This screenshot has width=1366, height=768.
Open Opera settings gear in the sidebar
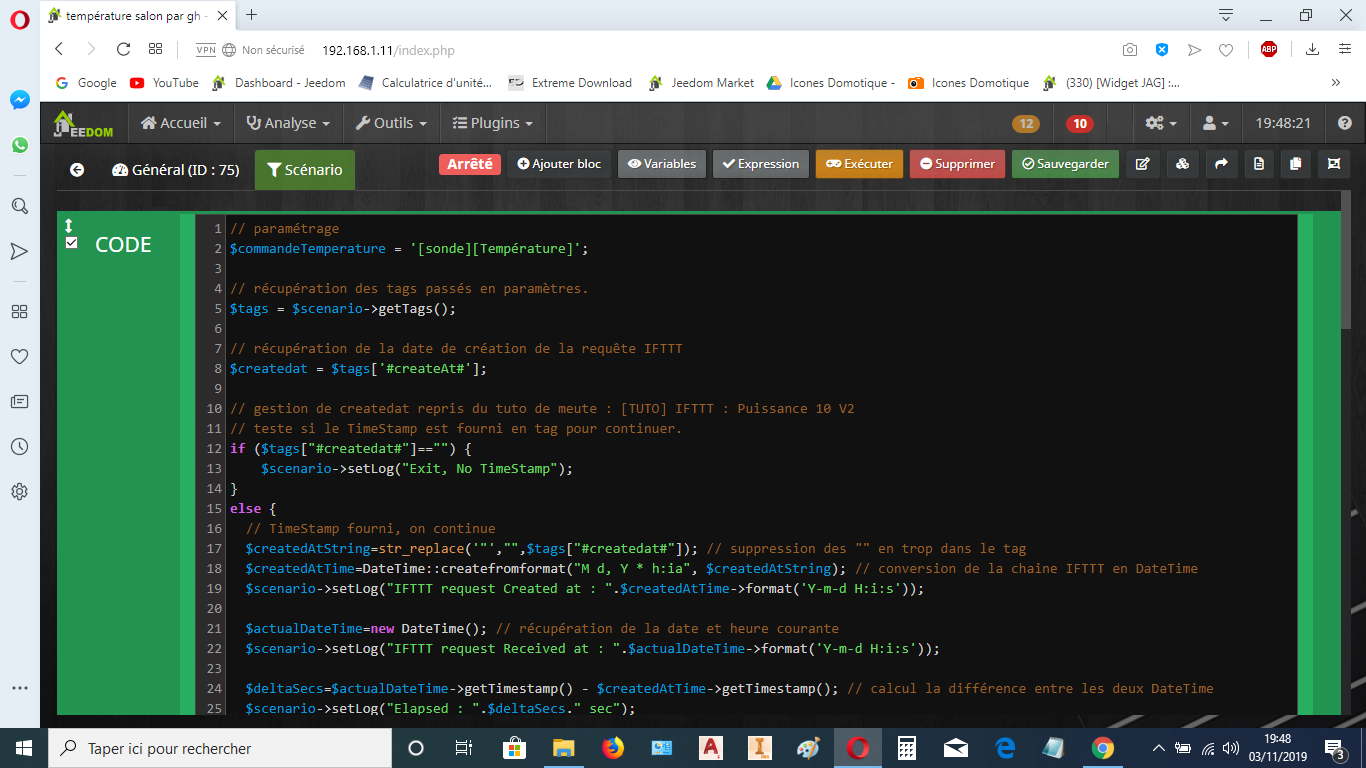click(x=19, y=492)
